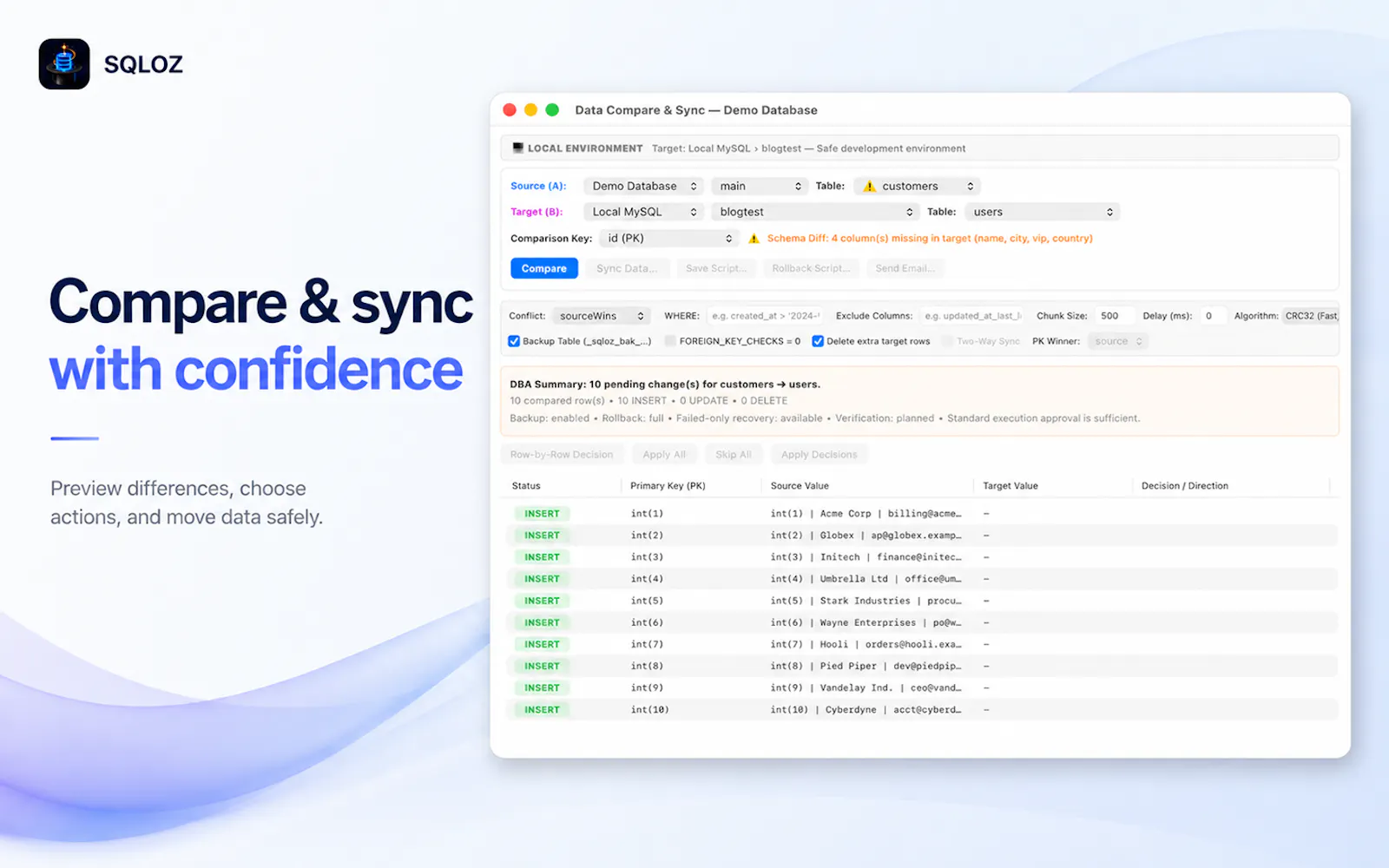Click the Rollback Script... button

(x=811, y=268)
